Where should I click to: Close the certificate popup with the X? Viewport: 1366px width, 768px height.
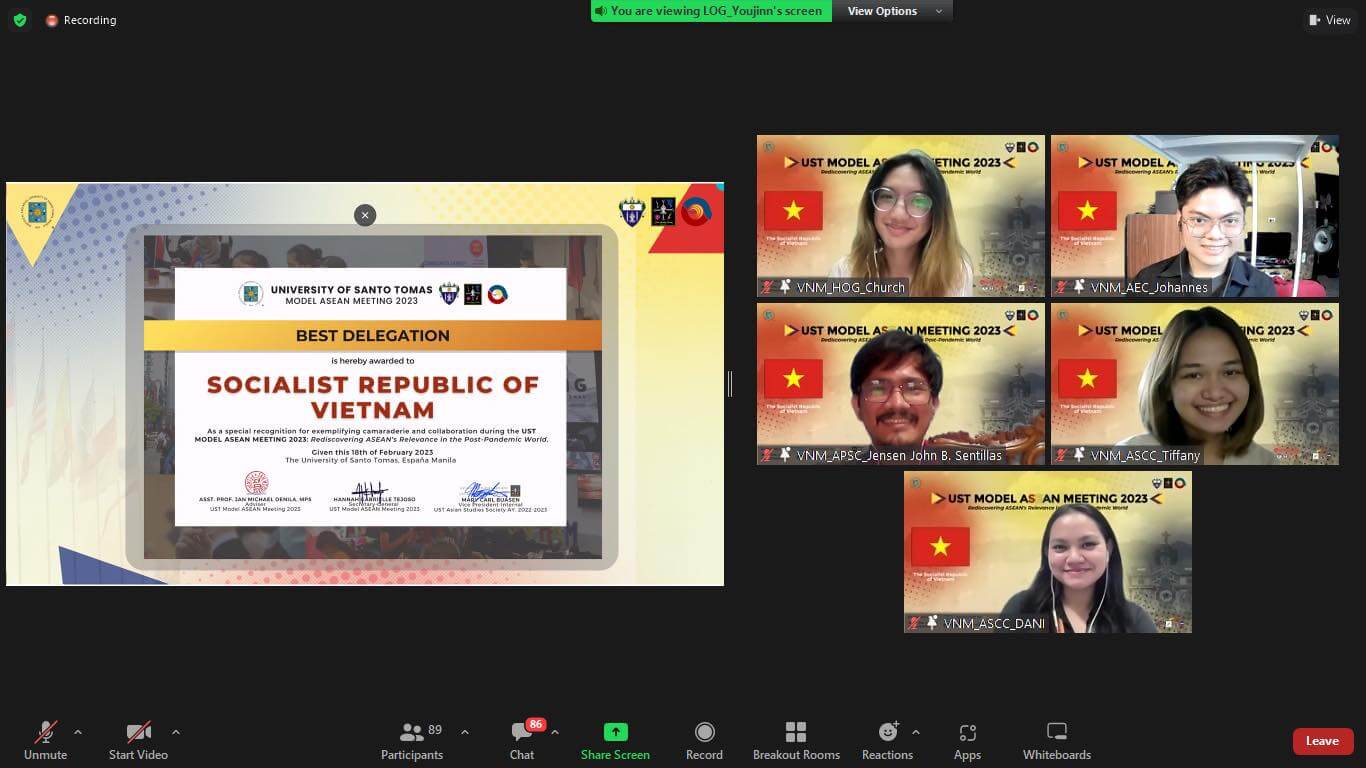(365, 215)
